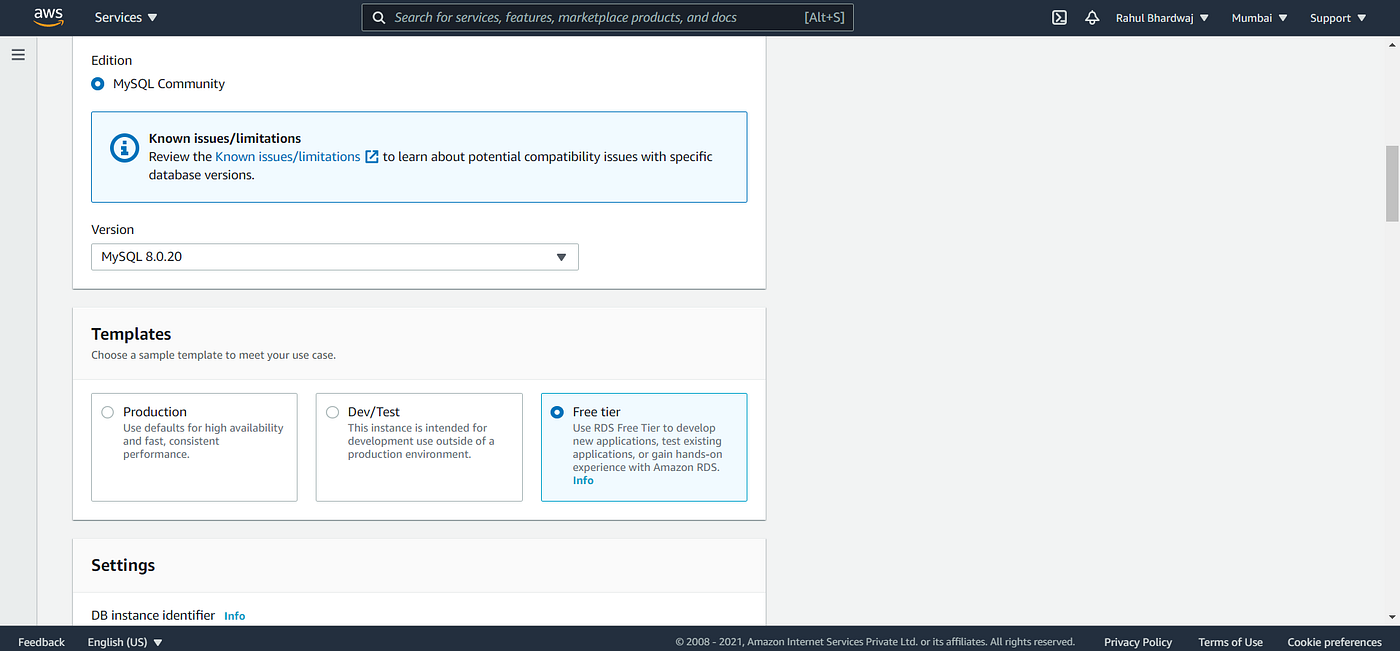Open the Terms of Use link
The height and width of the screenshot is (651, 1400).
(x=1230, y=642)
